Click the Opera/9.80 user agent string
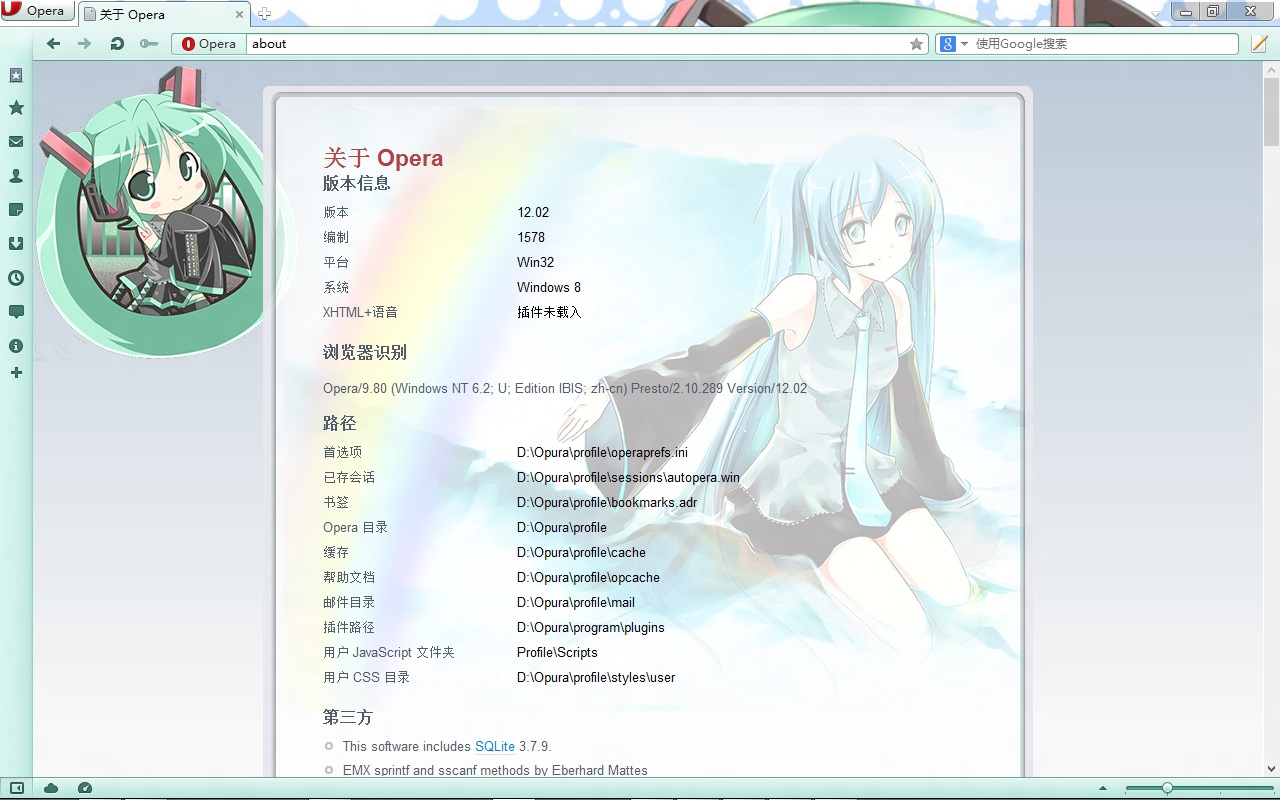 565,388
